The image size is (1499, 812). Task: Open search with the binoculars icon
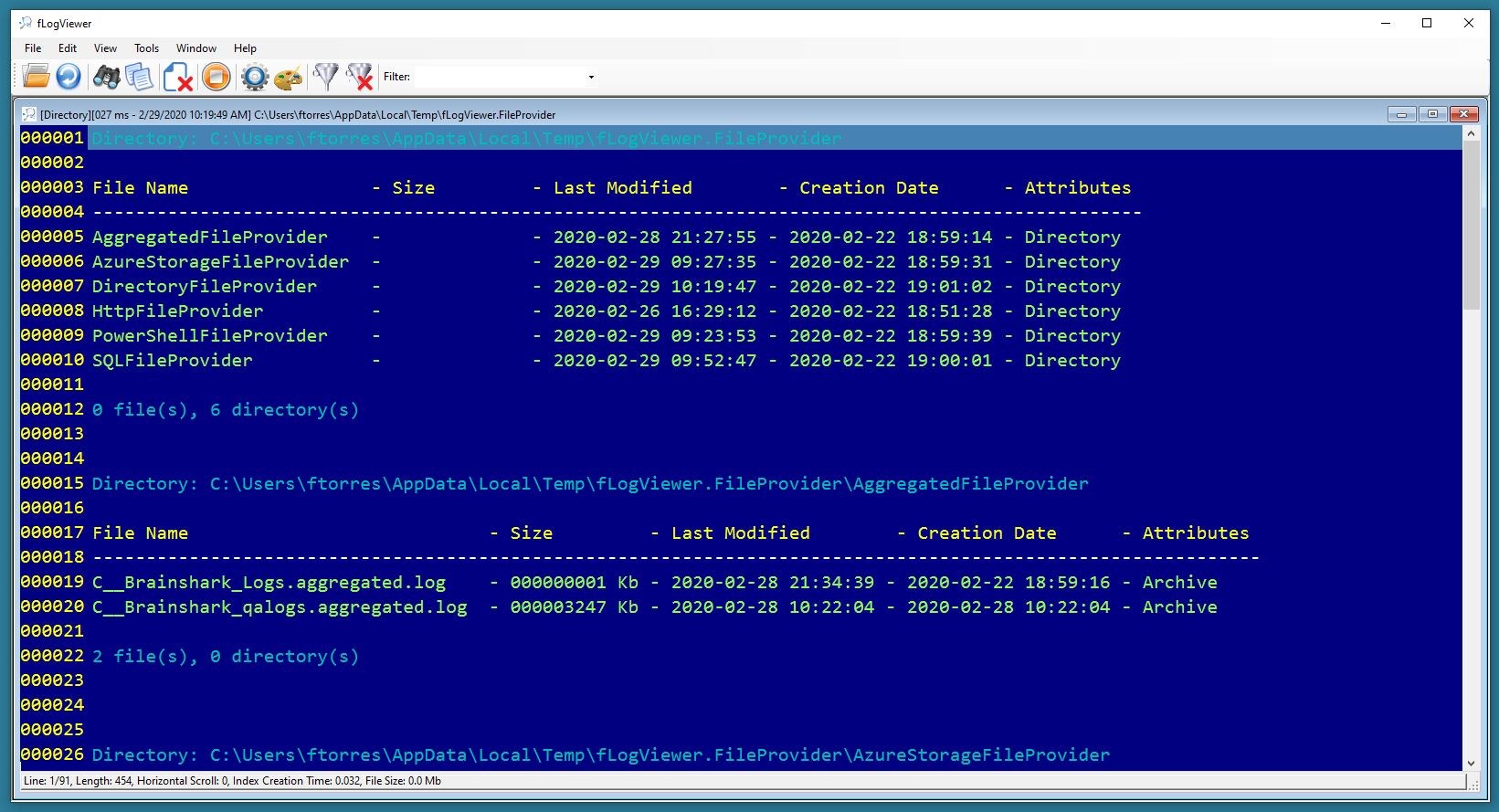(x=106, y=77)
